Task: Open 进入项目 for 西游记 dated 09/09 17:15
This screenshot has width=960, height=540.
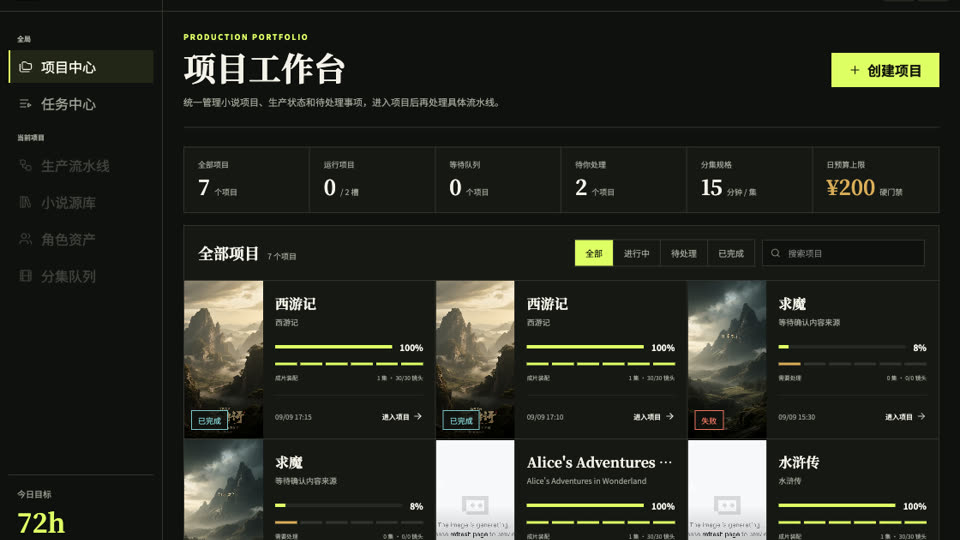Action: tap(402, 417)
